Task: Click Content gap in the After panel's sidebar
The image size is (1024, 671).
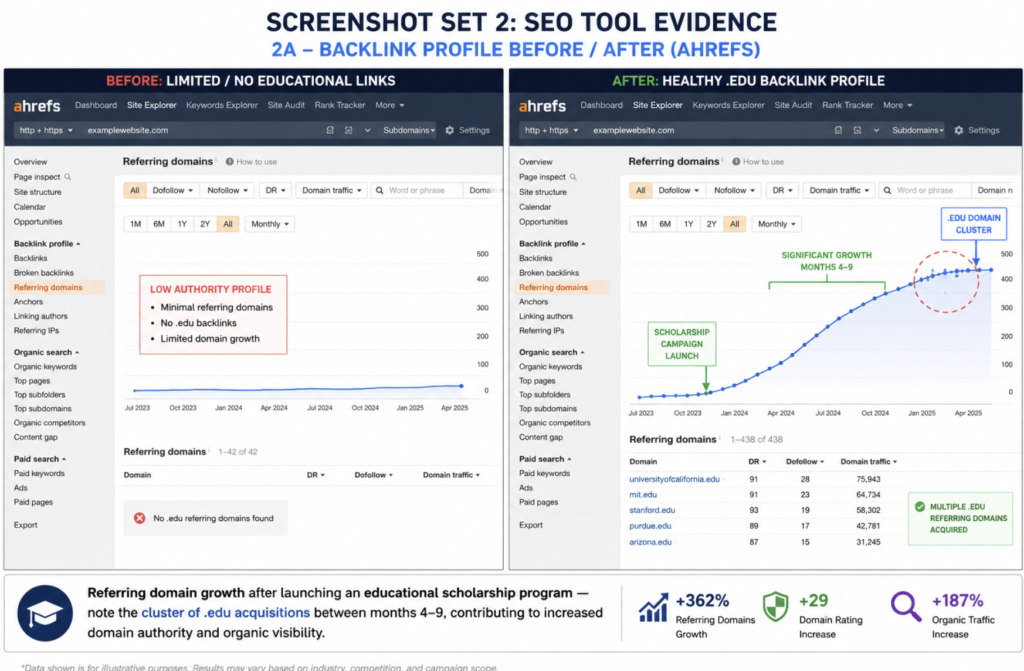Action: click(x=541, y=437)
